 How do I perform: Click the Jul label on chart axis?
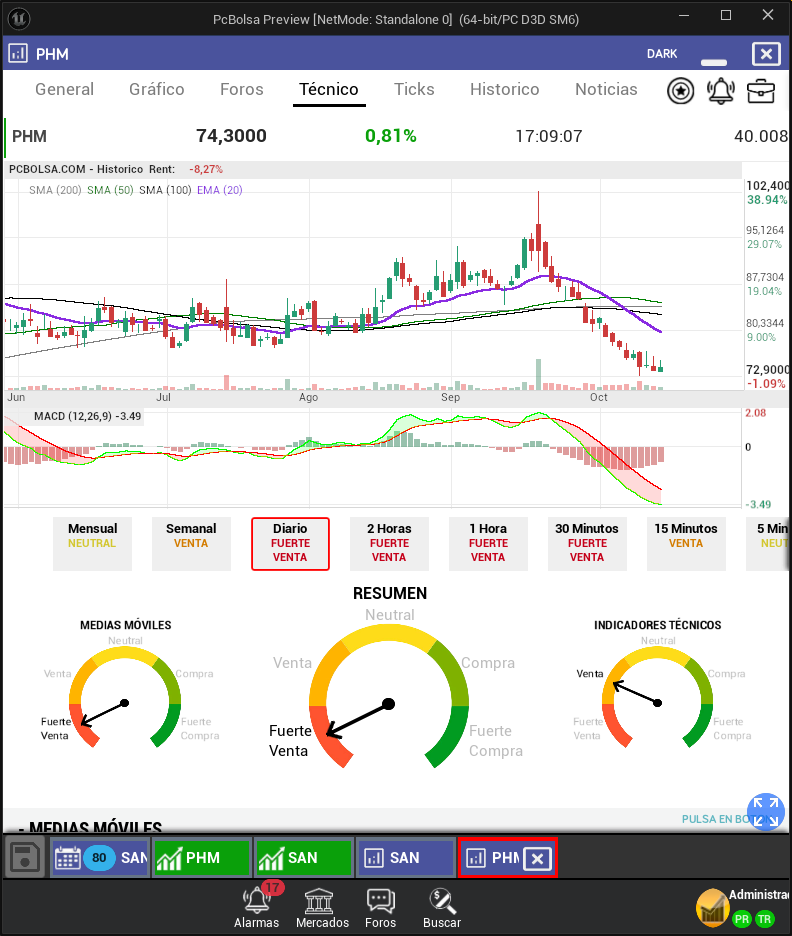(164, 398)
